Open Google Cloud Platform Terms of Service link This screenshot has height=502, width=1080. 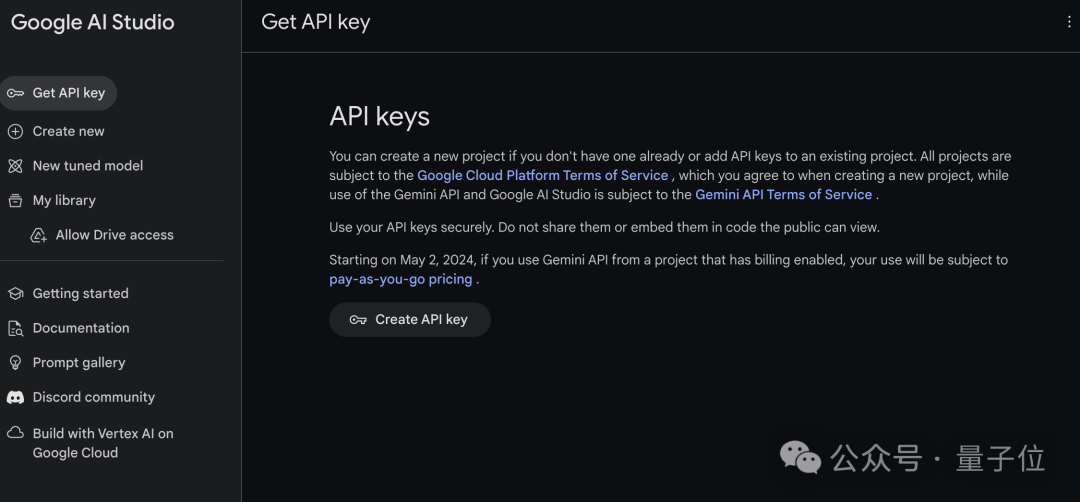[543, 176]
